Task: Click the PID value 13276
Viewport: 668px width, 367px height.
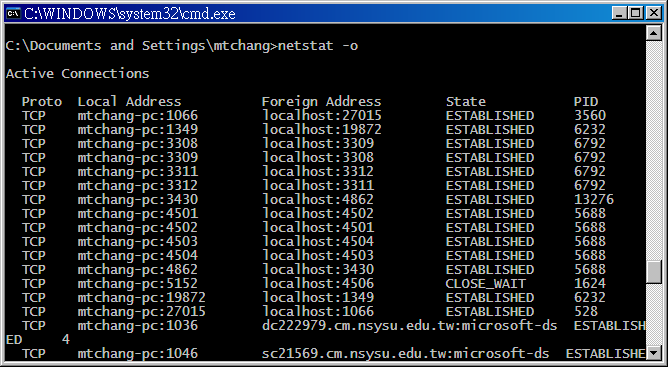Action: (594, 199)
